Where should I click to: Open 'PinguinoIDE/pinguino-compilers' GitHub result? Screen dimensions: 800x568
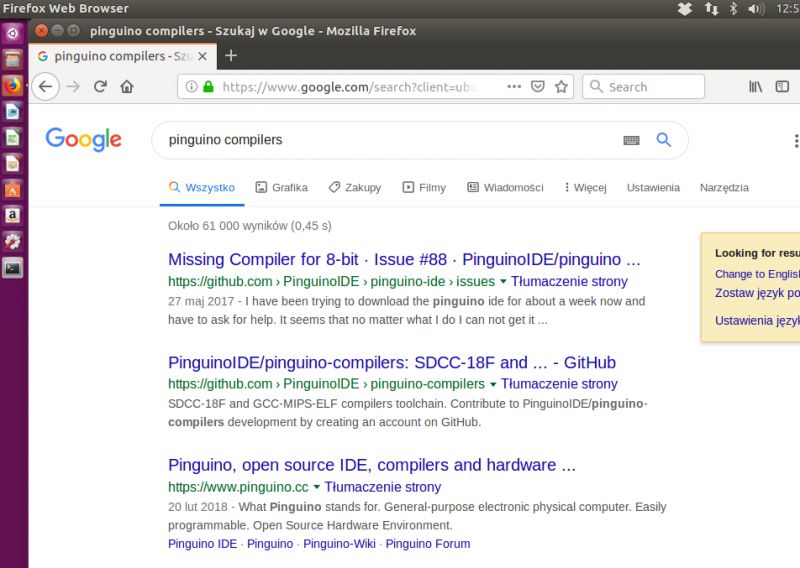pos(392,362)
